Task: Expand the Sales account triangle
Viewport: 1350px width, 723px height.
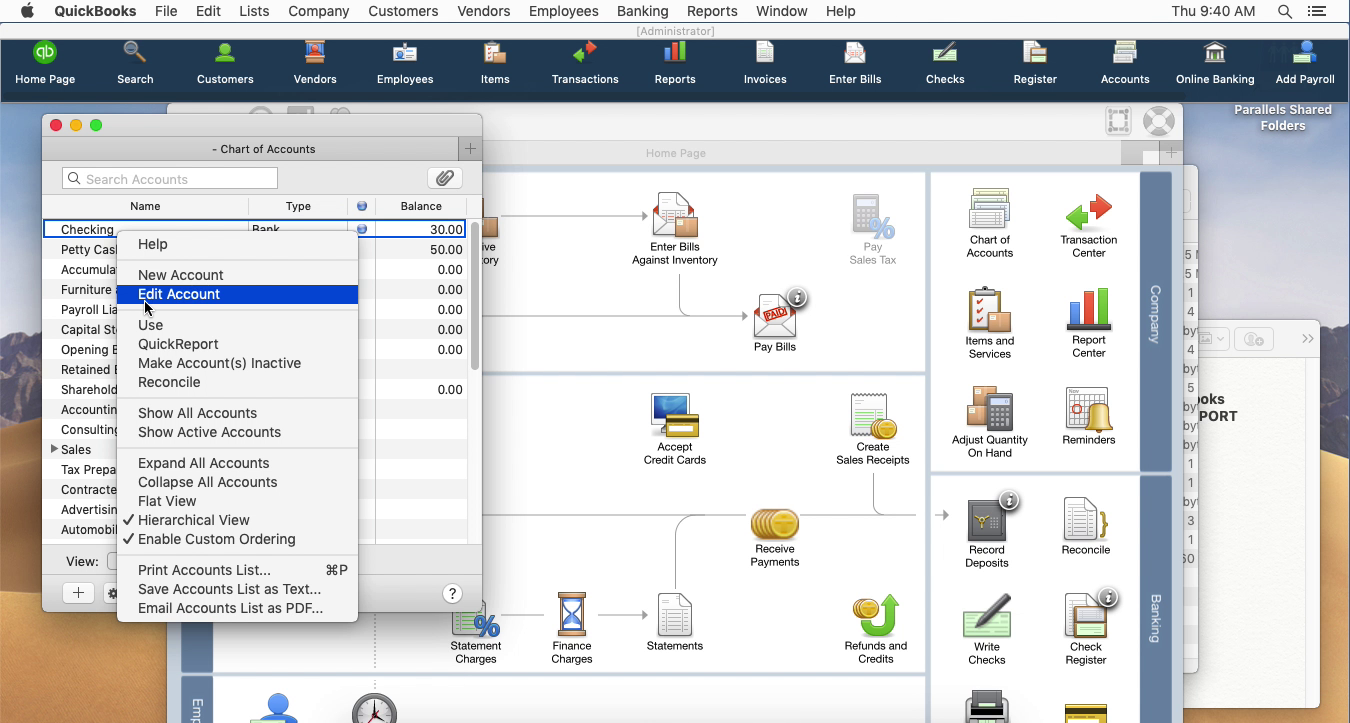Action: click(x=54, y=449)
